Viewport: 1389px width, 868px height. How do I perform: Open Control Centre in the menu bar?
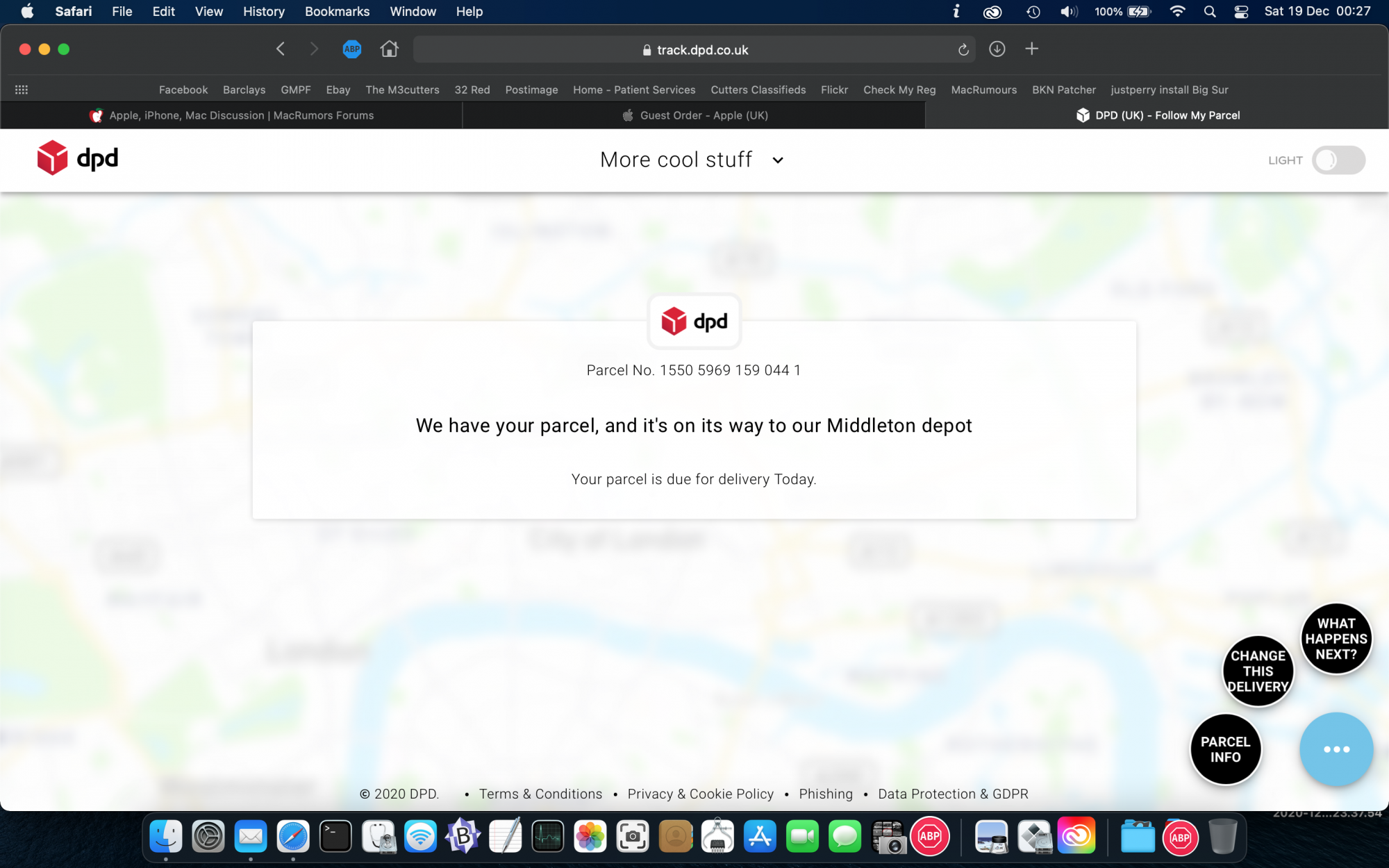tap(1241, 12)
